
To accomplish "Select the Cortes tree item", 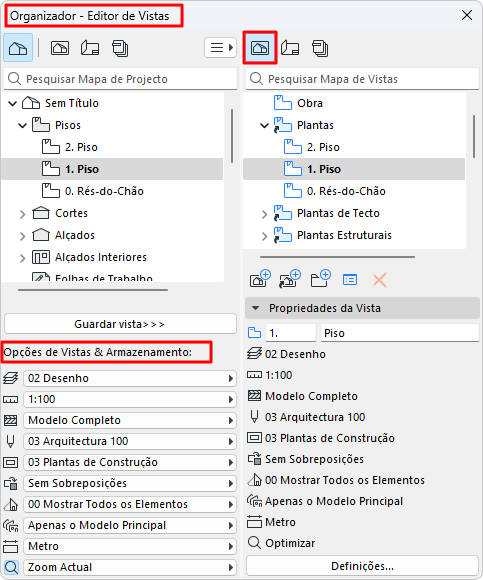I will pyautogui.click(x=71, y=213).
